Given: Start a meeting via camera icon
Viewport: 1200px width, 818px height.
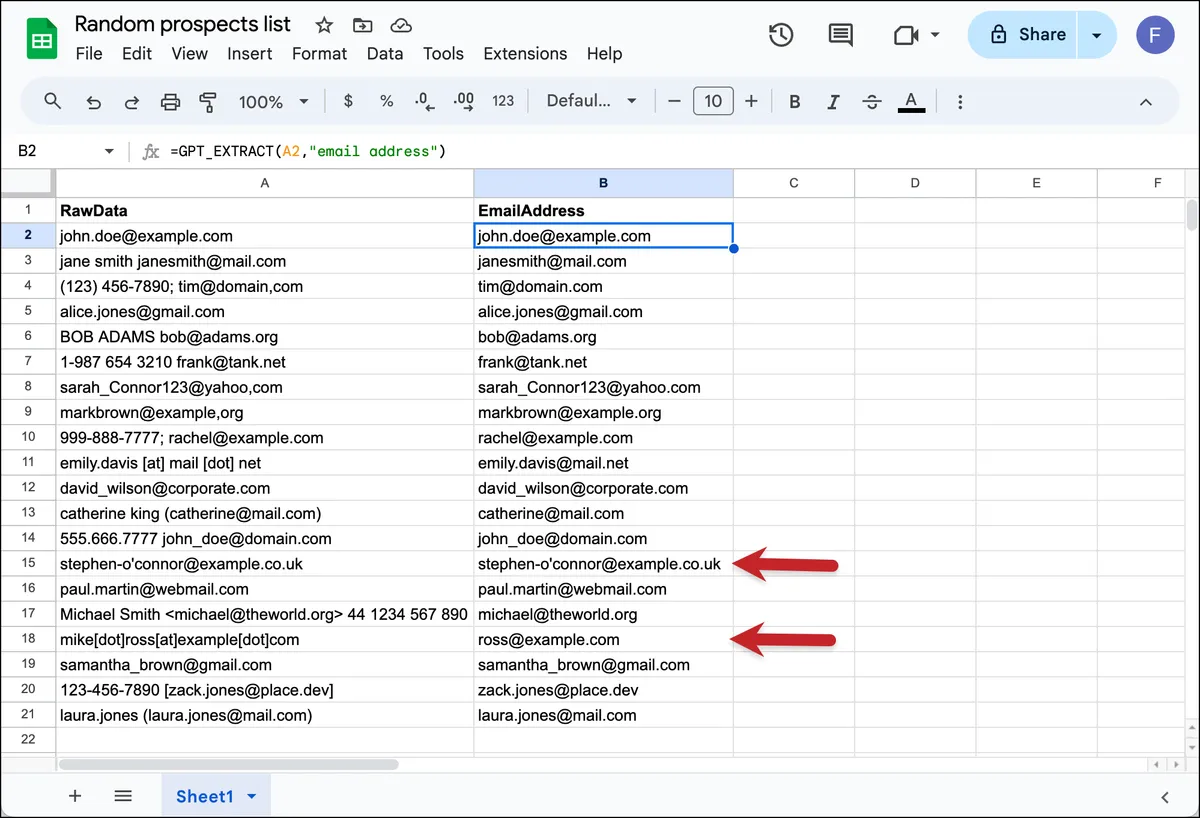Looking at the screenshot, I should pos(906,35).
